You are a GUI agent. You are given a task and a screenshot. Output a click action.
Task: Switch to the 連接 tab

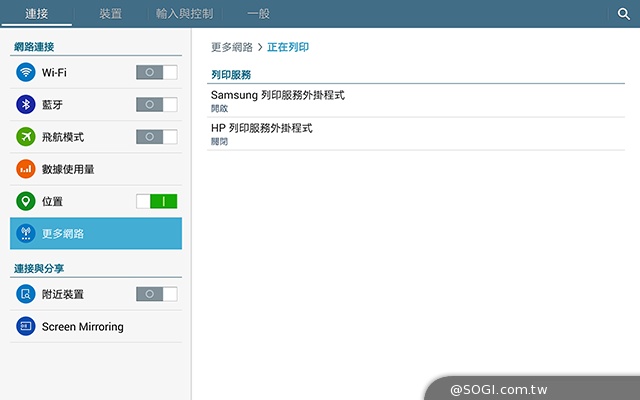click(x=37, y=13)
